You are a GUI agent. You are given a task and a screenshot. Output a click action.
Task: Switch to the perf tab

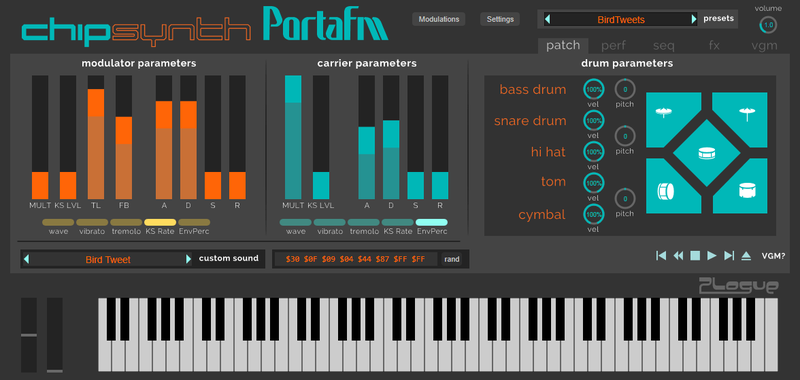(x=614, y=45)
